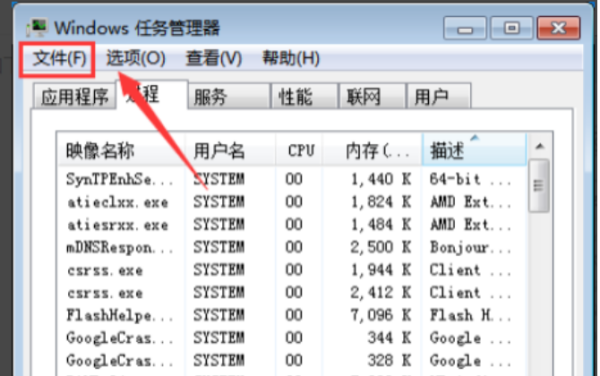The height and width of the screenshot is (376, 600).
Task: Click CPU 00 value in atiesrxx.exe row
Action: pyautogui.click(x=294, y=225)
